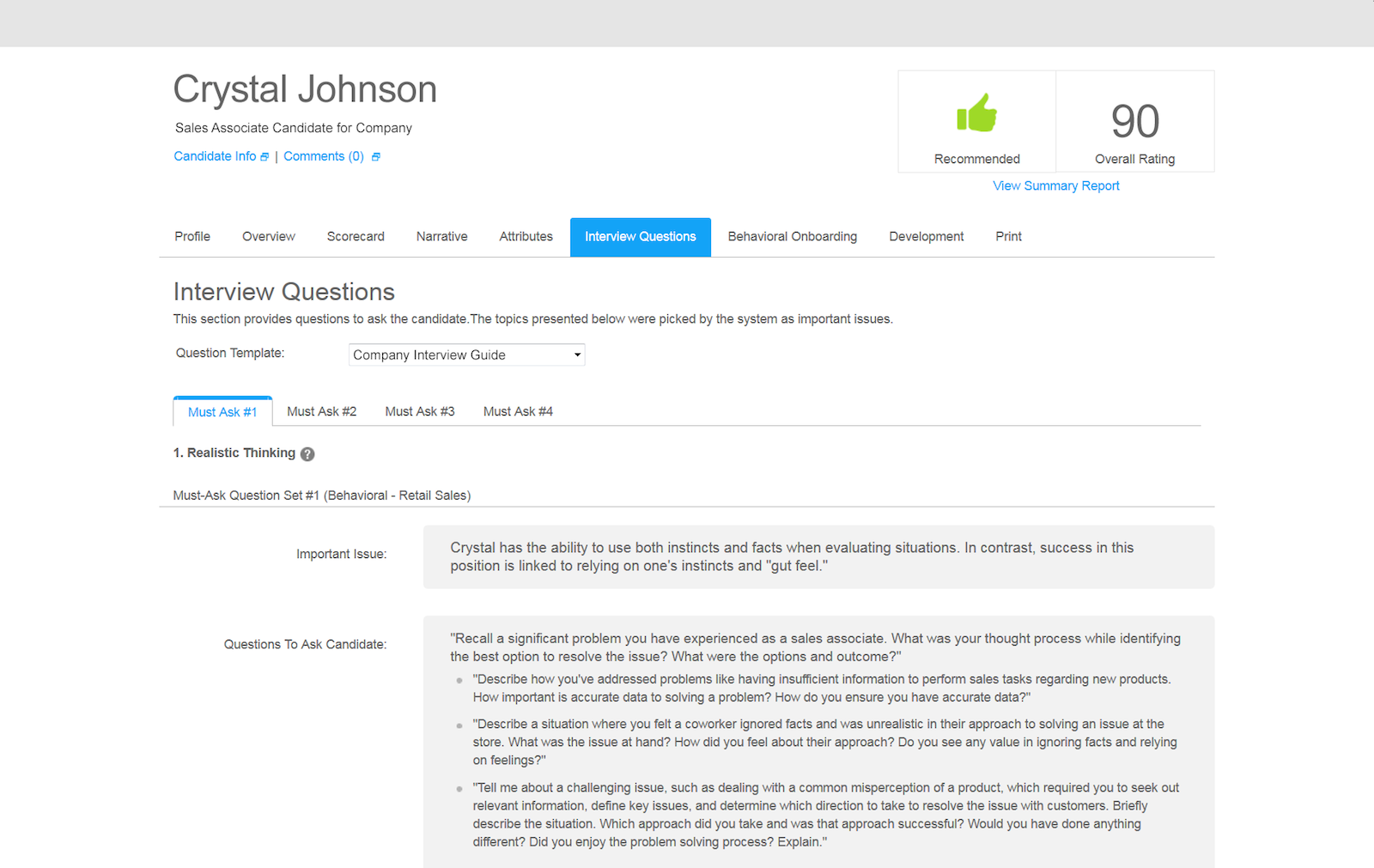Click the 90 Overall Rating box
This screenshot has height=868, width=1374.
point(1134,121)
